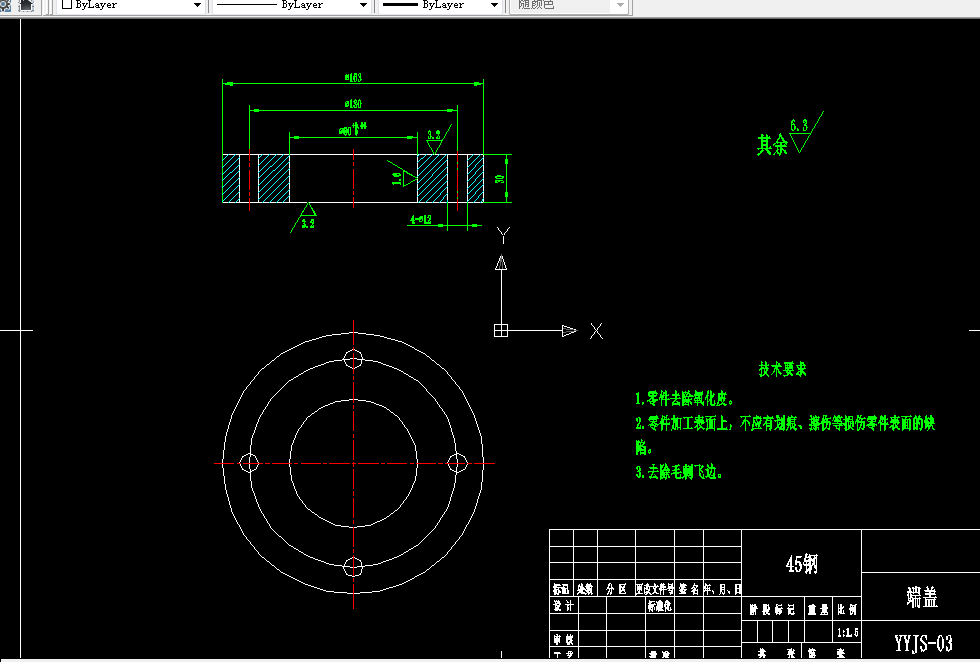Click the 更改文件号 title block cell

pyautogui.click(x=654, y=589)
